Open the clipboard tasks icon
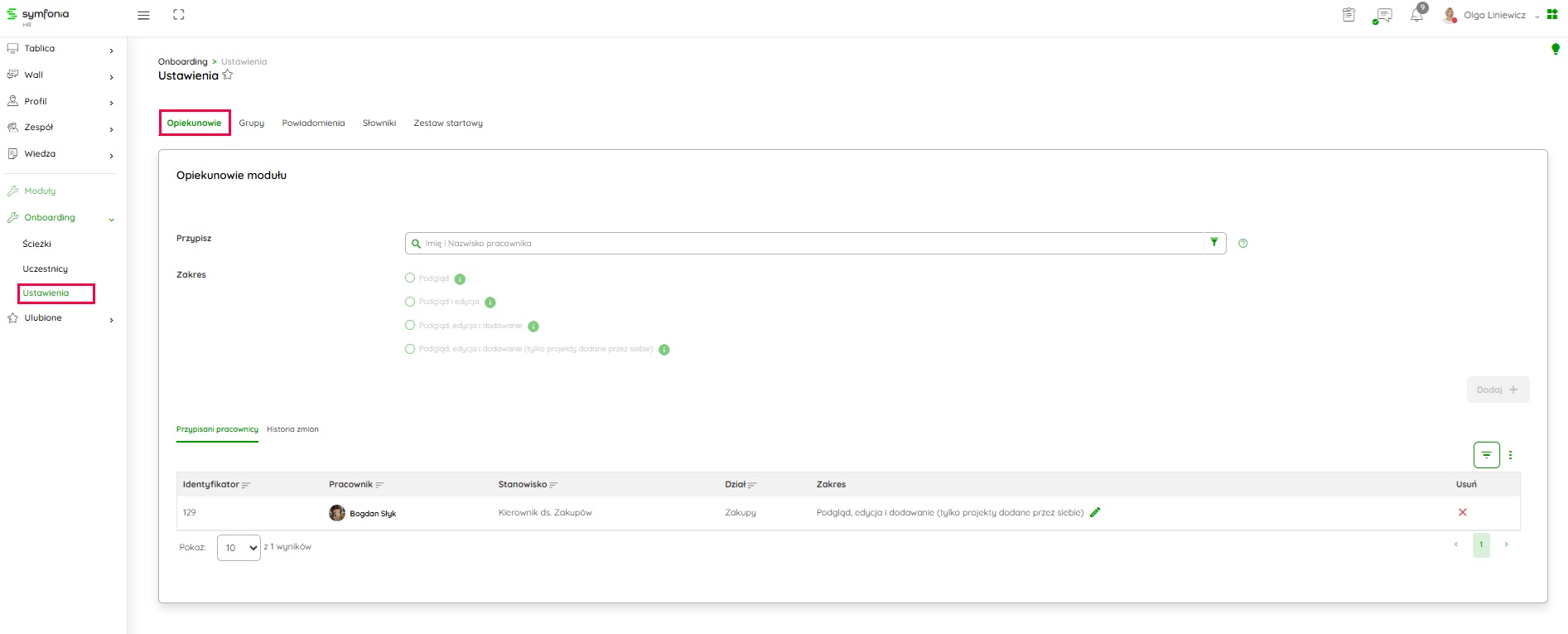This screenshot has height=634, width=1568. point(1348,15)
